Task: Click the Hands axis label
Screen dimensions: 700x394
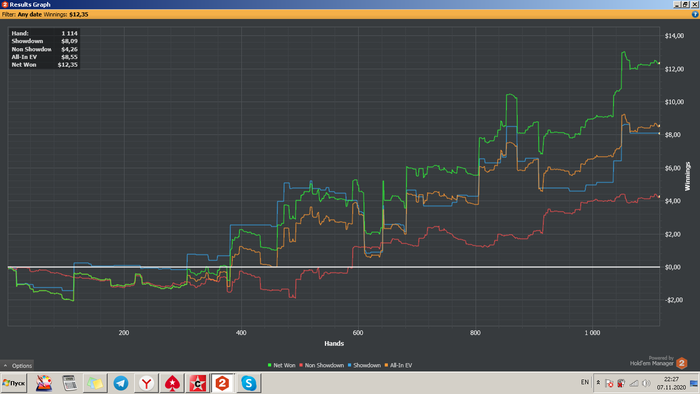Action: pyautogui.click(x=334, y=343)
